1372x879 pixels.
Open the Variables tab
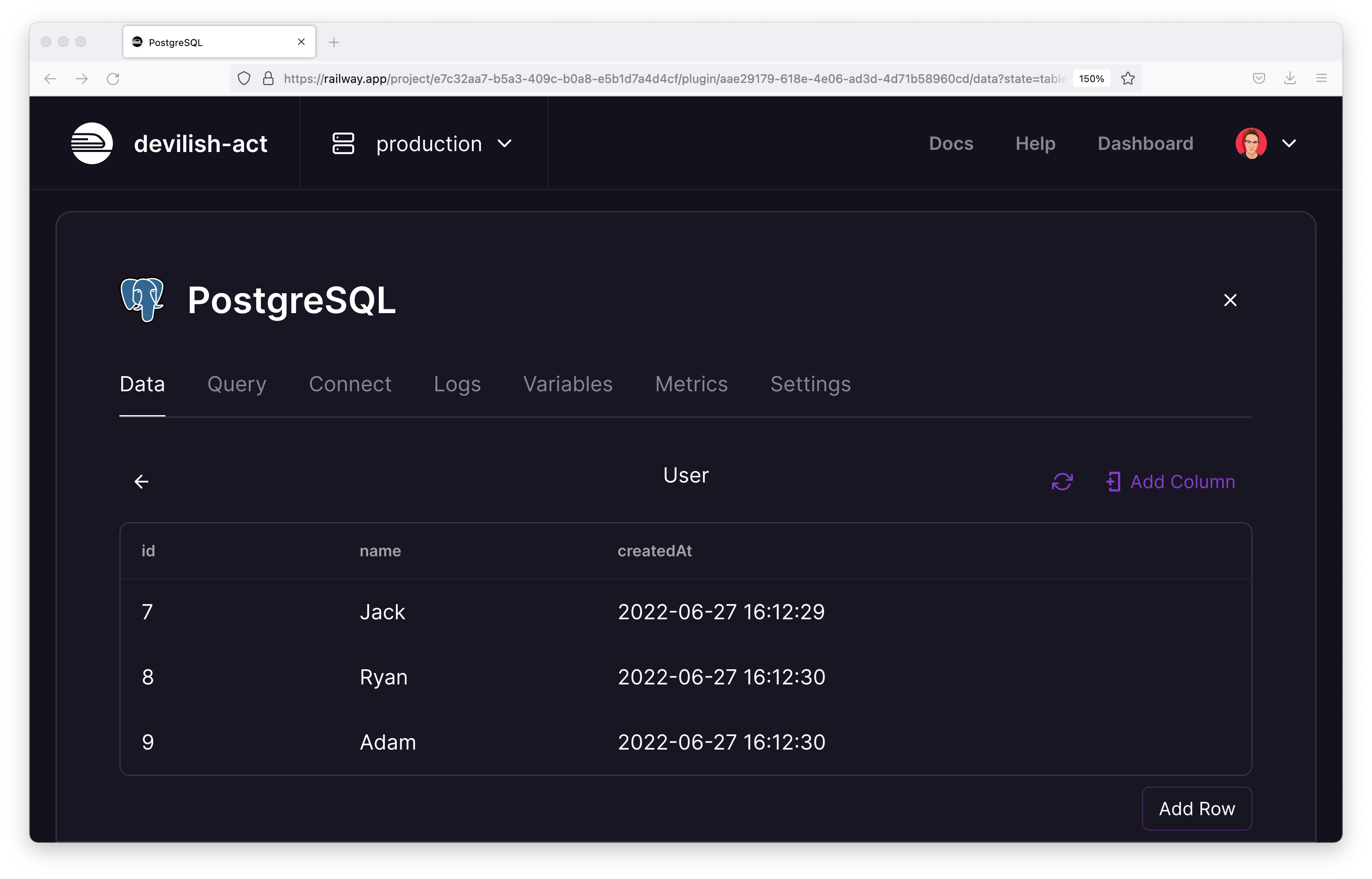click(567, 384)
